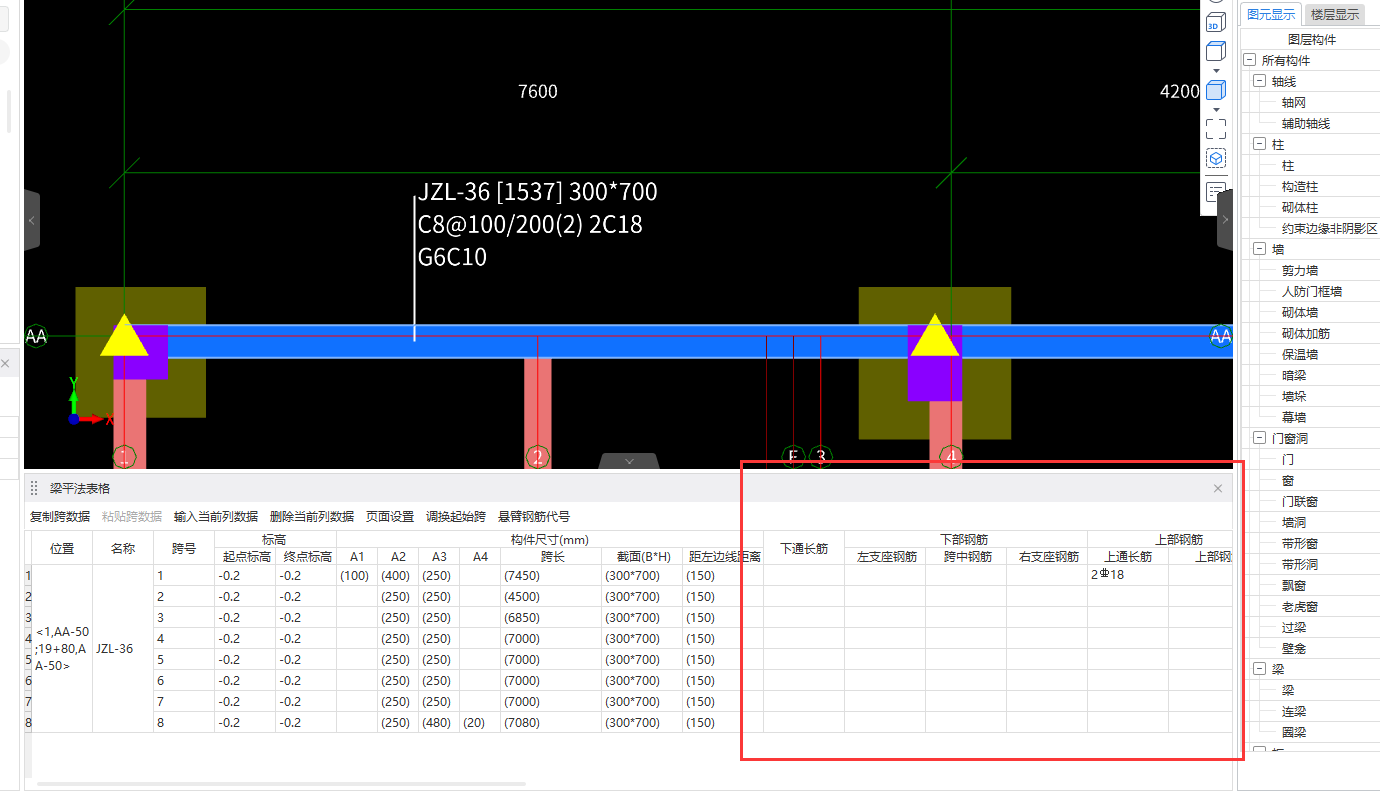1380x791 pixels.
Task: Click 输入当前列数据 button
Action: click(216, 517)
